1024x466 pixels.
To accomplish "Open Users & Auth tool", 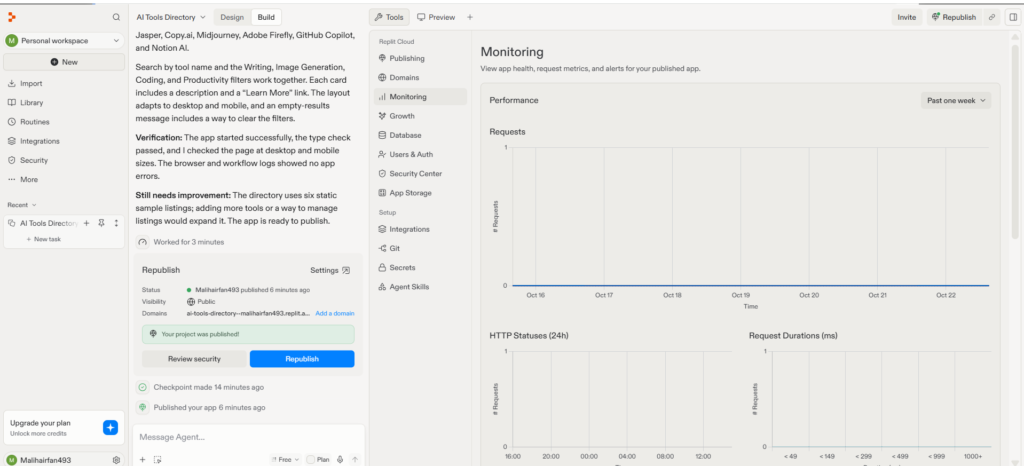I will click(x=421, y=154).
